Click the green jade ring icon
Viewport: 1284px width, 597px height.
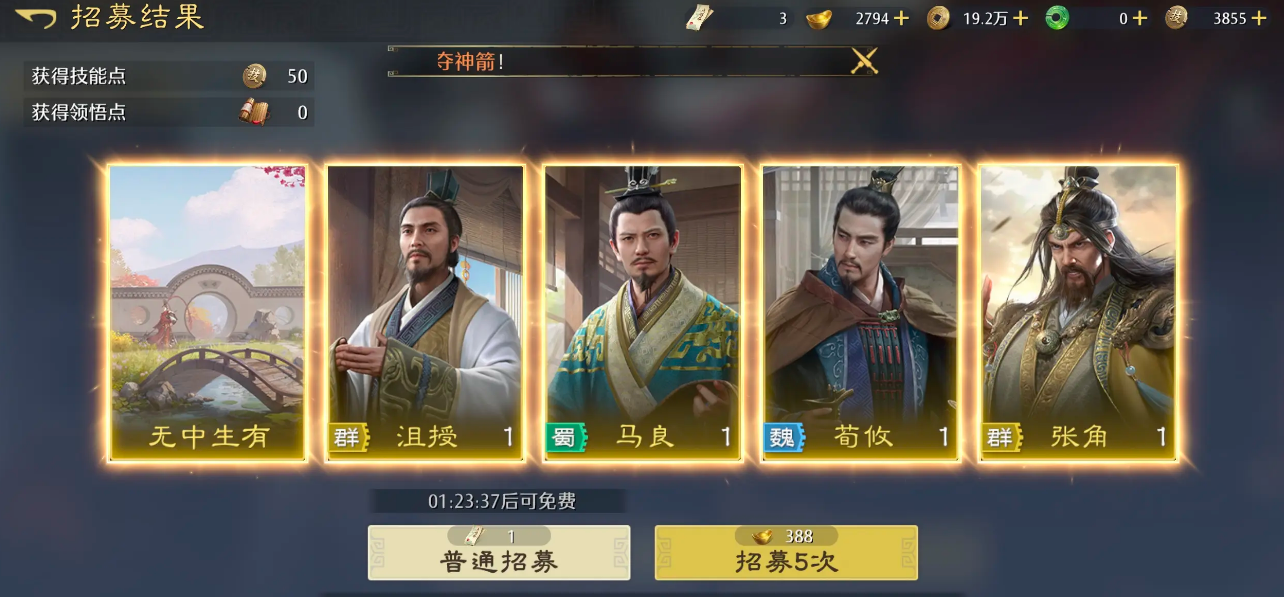point(1057,18)
